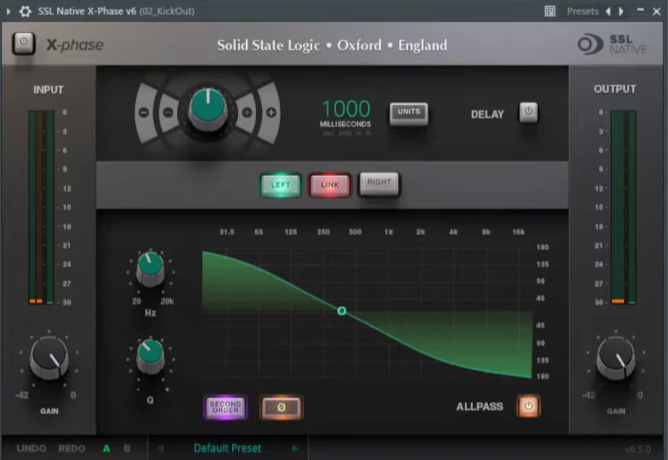Select previous preset in title bar
The height and width of the screenshot is (460, 668).
pyautogui.click(x=608, y=11)
